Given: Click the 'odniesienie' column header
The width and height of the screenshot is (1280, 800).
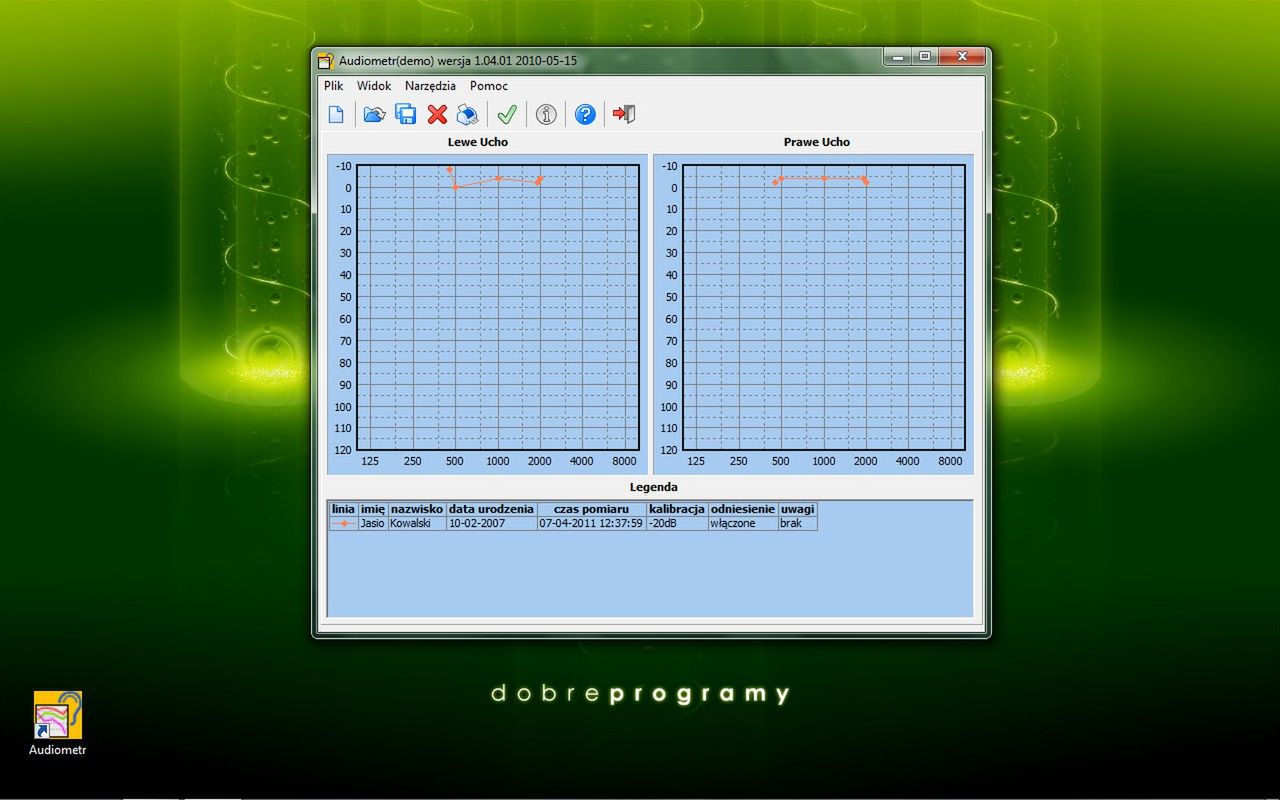Looking at the screenshot, I should point(743,509).
